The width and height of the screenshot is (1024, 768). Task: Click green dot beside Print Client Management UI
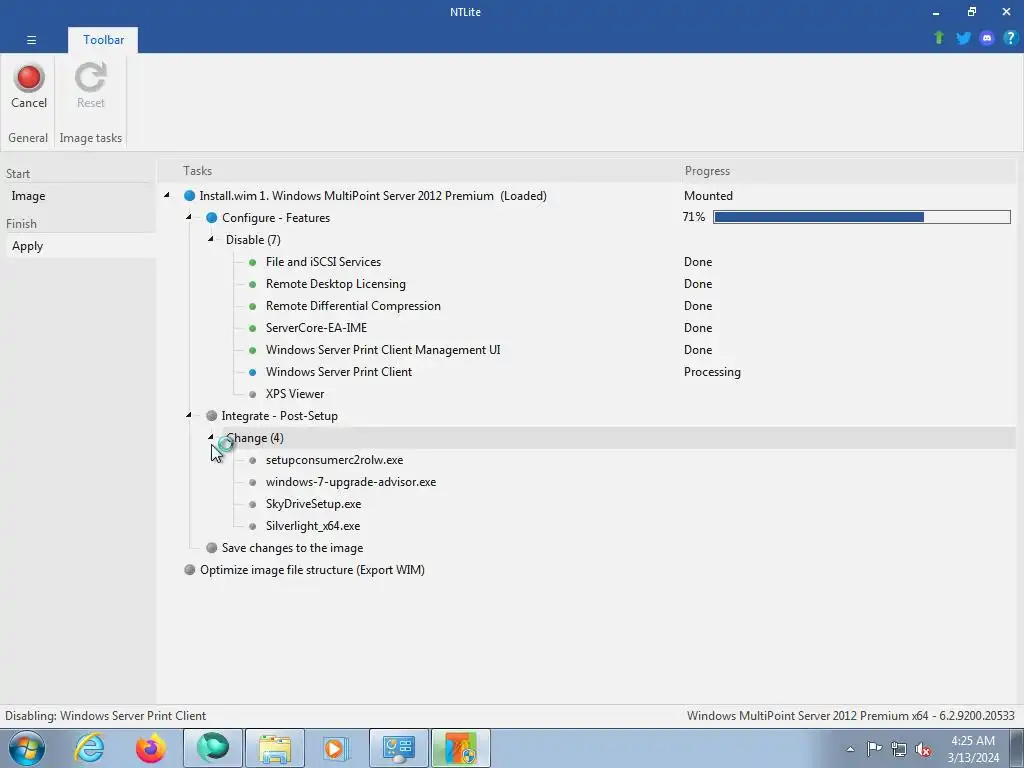[253, 351]
